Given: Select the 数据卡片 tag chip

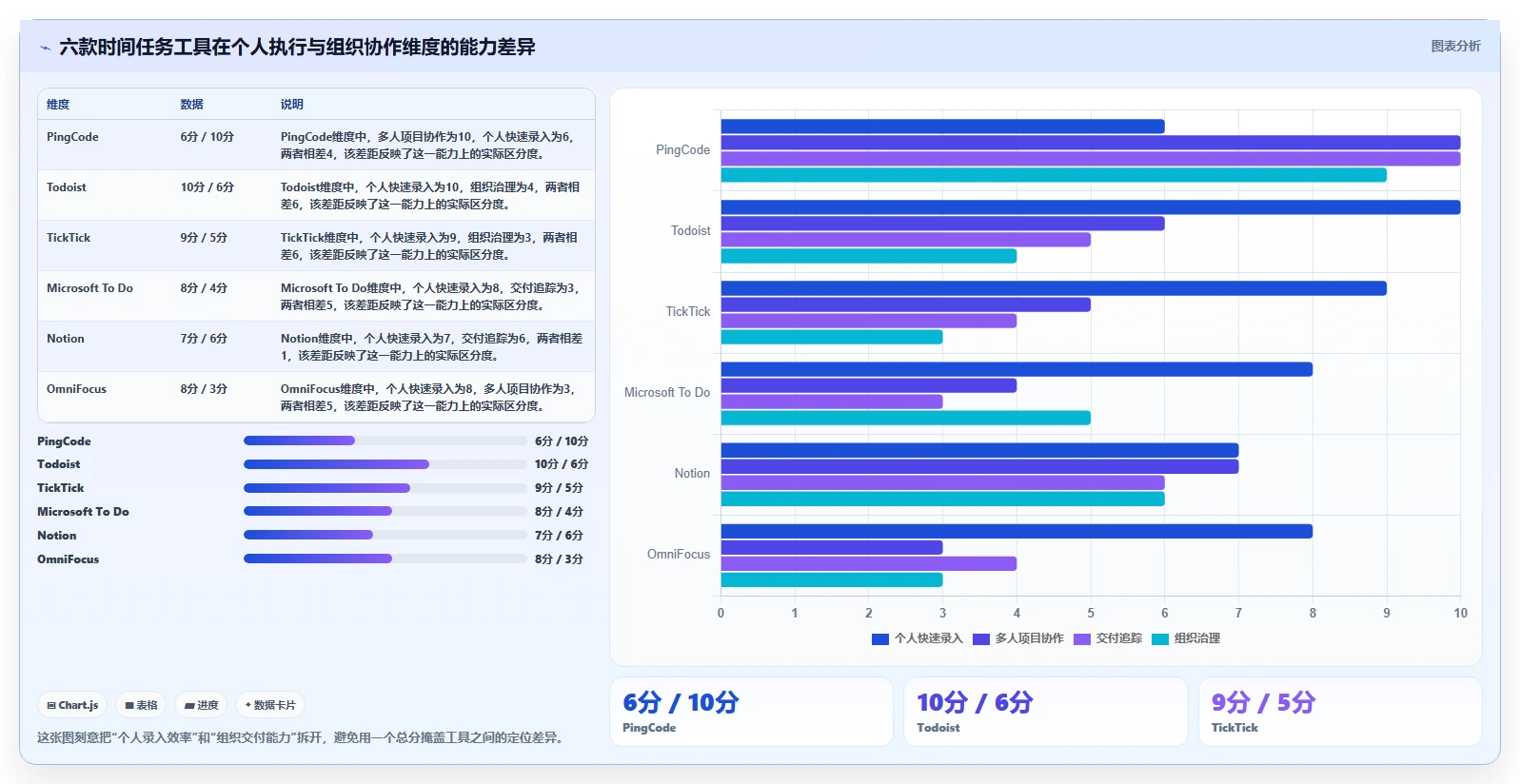Looking at the screenshot, I should click(x=270, y=705).
